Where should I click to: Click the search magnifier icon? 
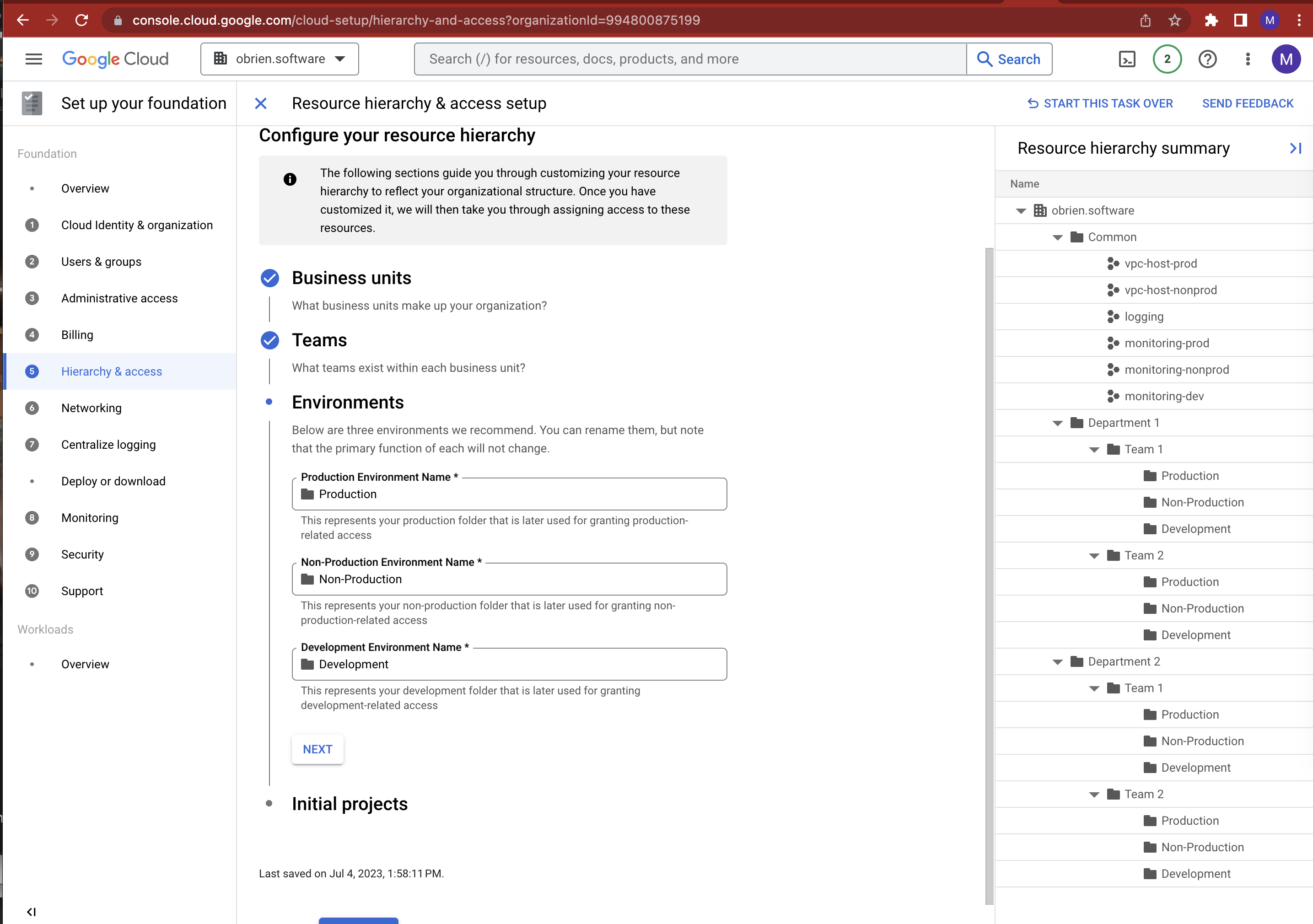[985, 59]
